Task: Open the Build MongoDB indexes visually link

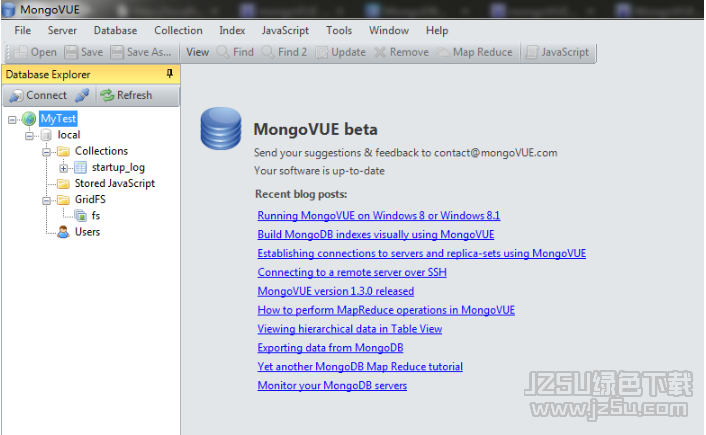Action: click(x=376, y=235)
